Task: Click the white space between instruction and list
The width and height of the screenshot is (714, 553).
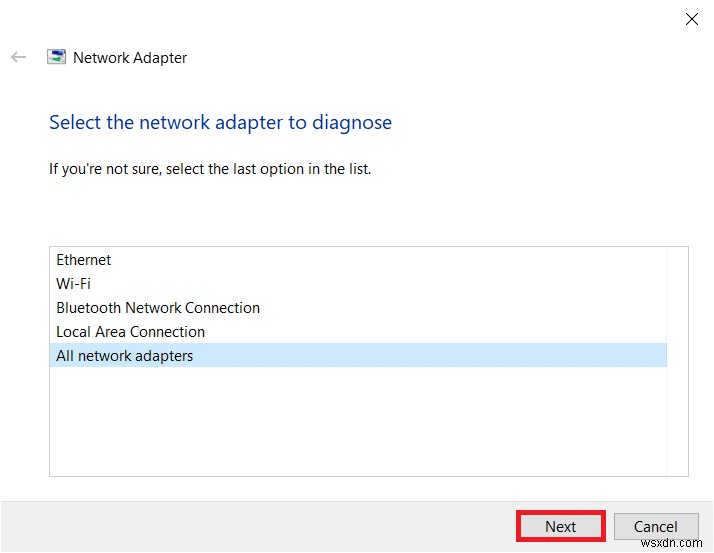Action: pos(350,212)
